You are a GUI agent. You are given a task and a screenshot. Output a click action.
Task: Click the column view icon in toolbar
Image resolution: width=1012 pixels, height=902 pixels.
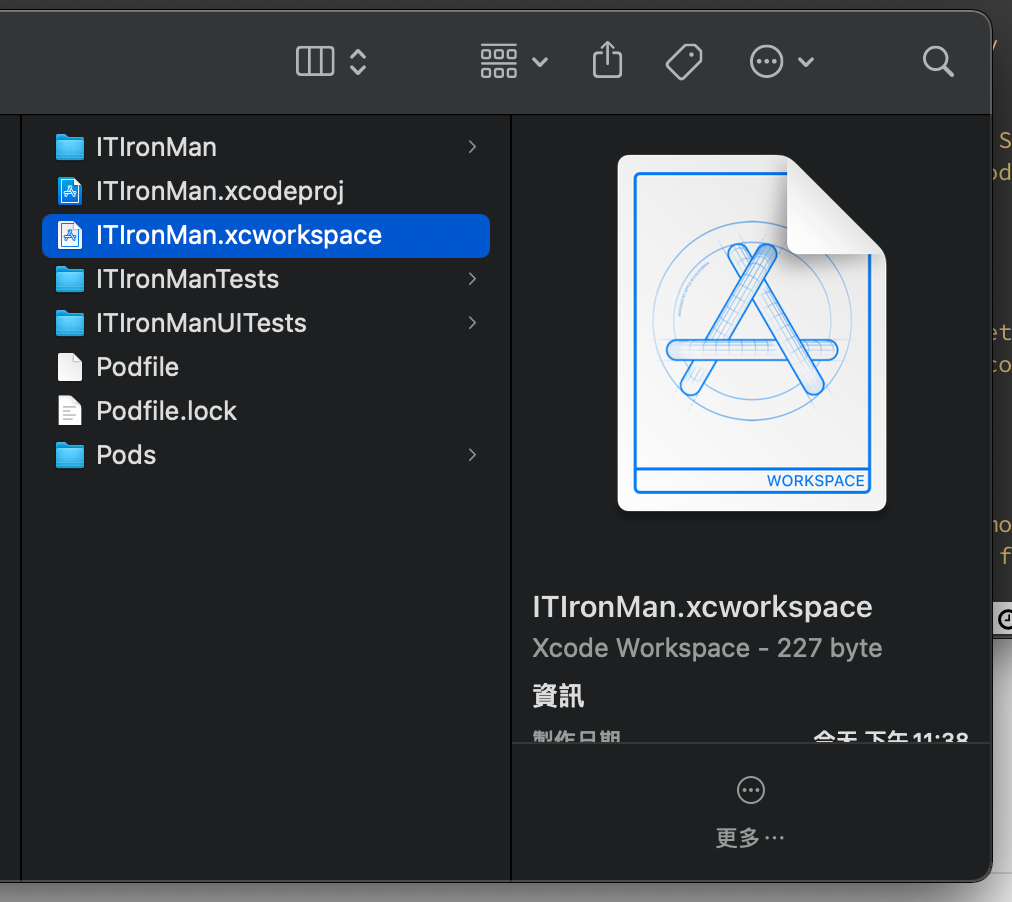[x=315, y=62]
